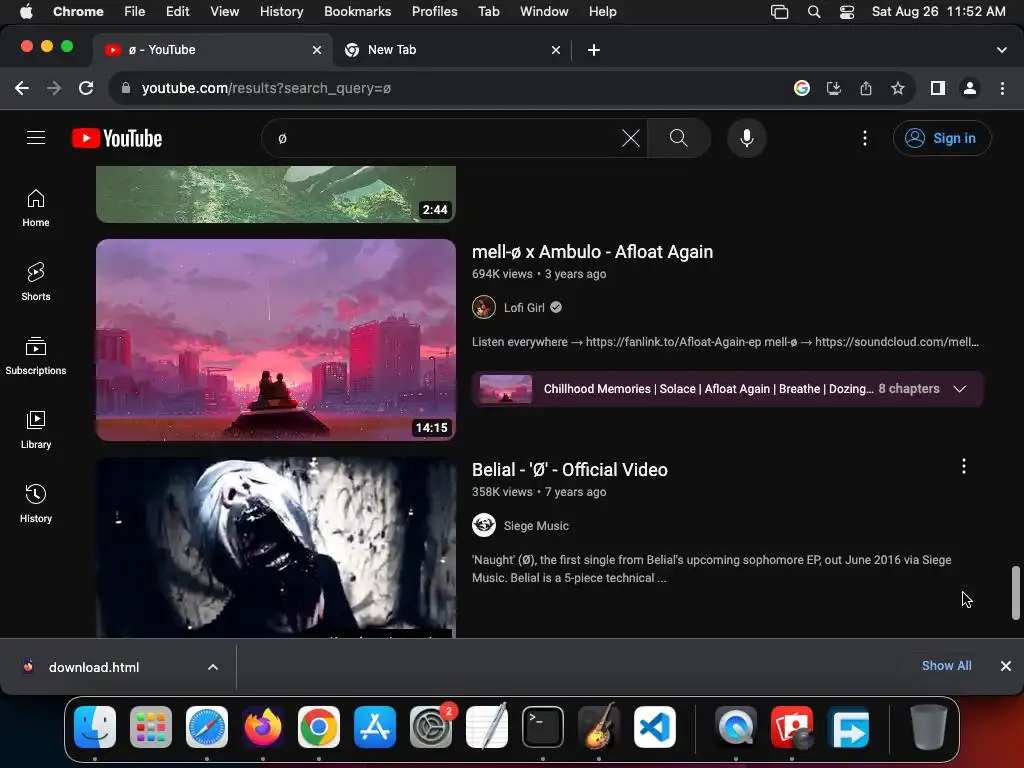Close the New Tab tab
This screenshot has height=768, width=1024.
pyautogui.click(x=556, y=50)
